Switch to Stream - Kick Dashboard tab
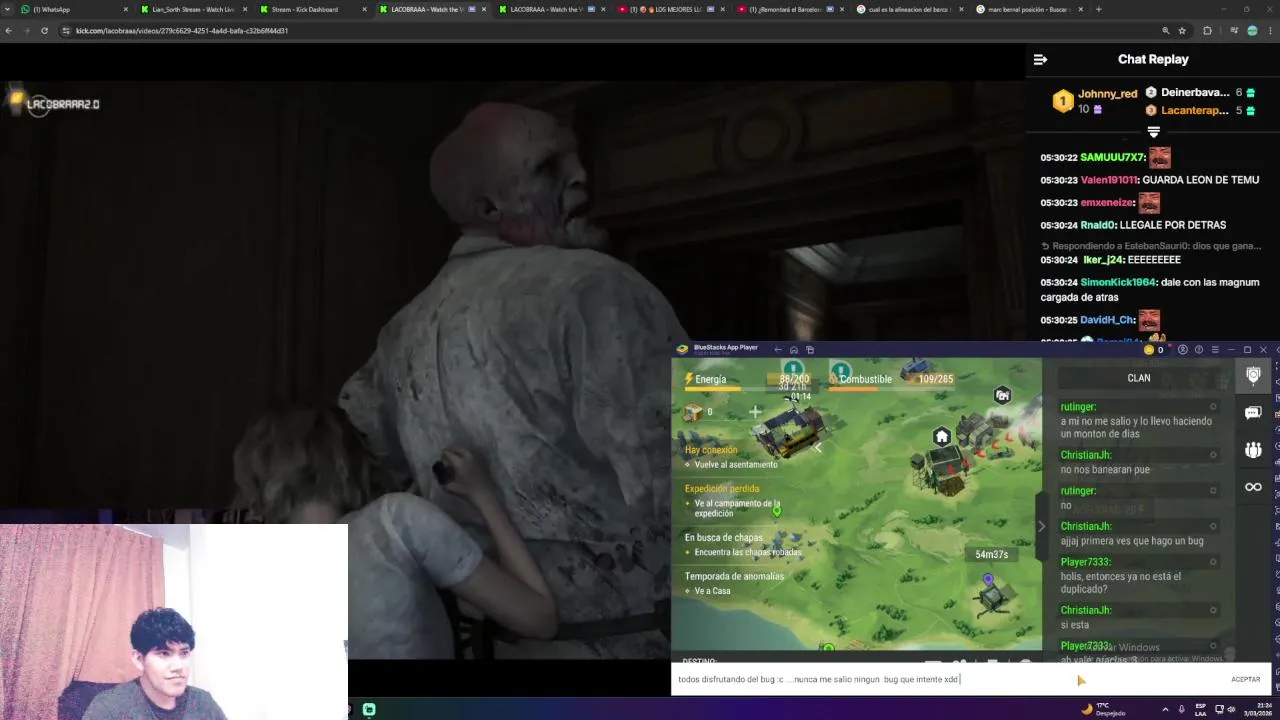 [312, 9]
